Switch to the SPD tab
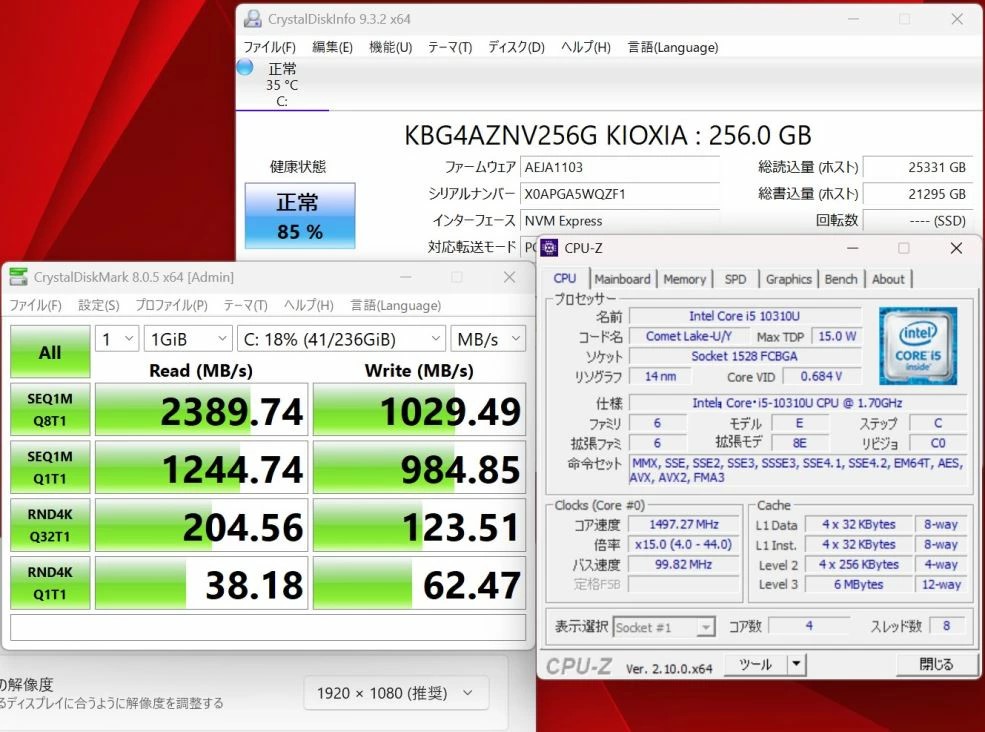Viewport: 985px width, 732px height. (736, 279)
